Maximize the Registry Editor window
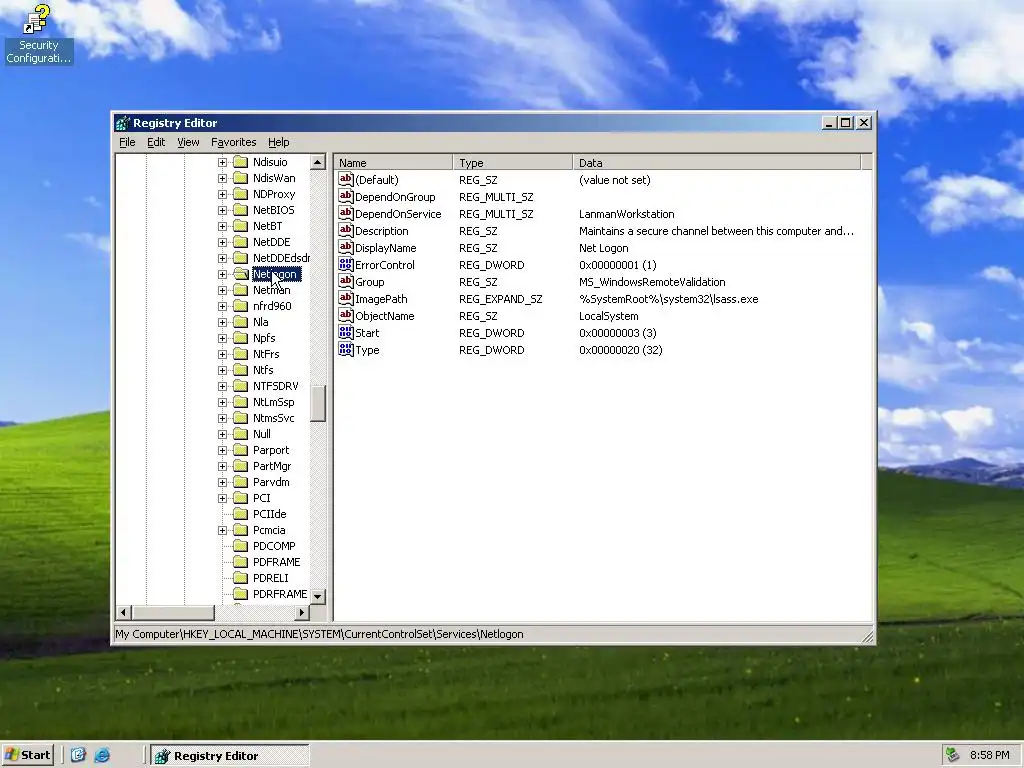 tap(846, 123)
